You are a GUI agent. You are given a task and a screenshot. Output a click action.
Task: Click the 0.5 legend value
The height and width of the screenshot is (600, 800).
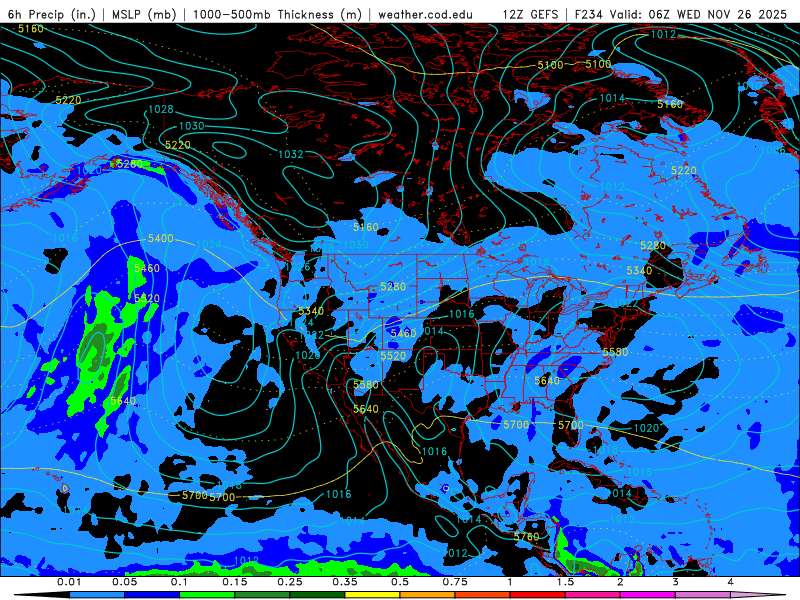(x=400, y=582)
